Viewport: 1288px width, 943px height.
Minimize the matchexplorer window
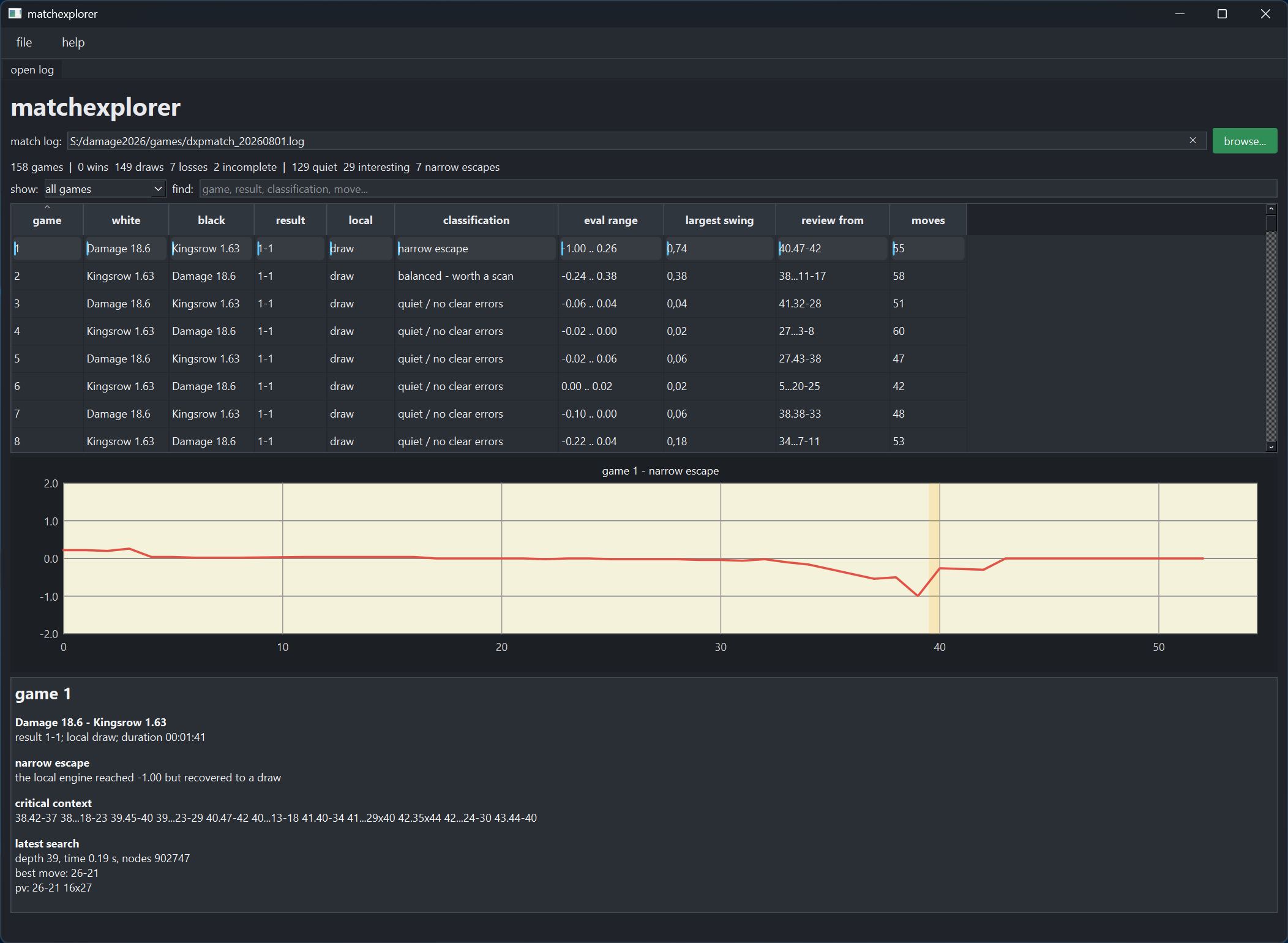point(1180,13)
